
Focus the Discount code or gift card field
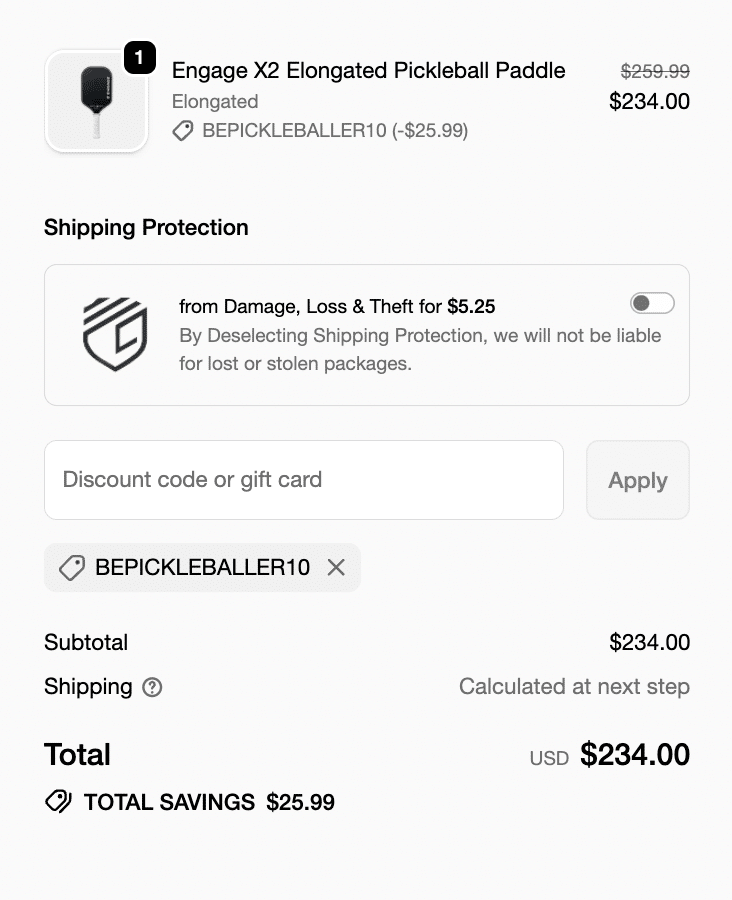click(x=304, y=480)
